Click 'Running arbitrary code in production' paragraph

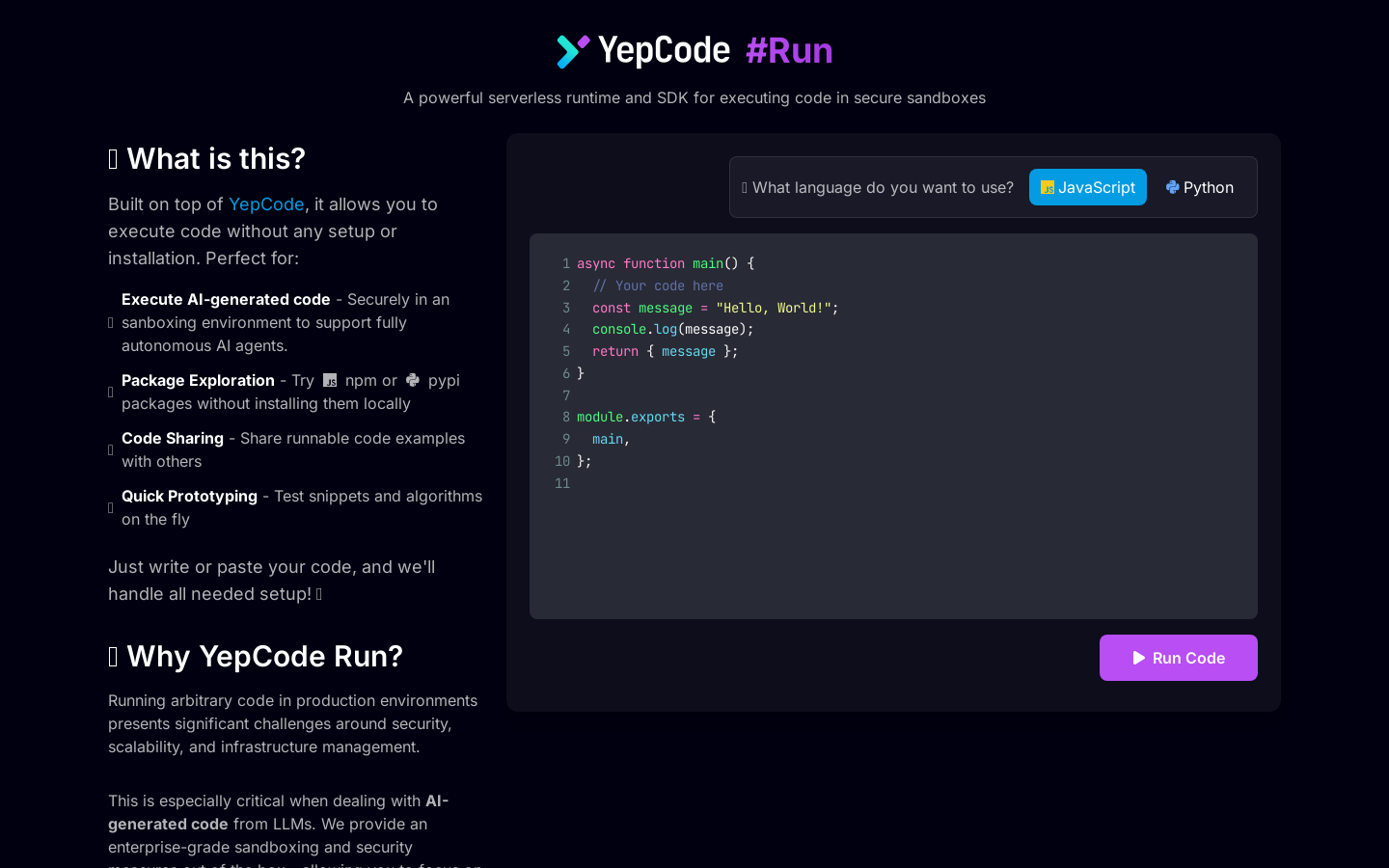[x=293, y=723]
